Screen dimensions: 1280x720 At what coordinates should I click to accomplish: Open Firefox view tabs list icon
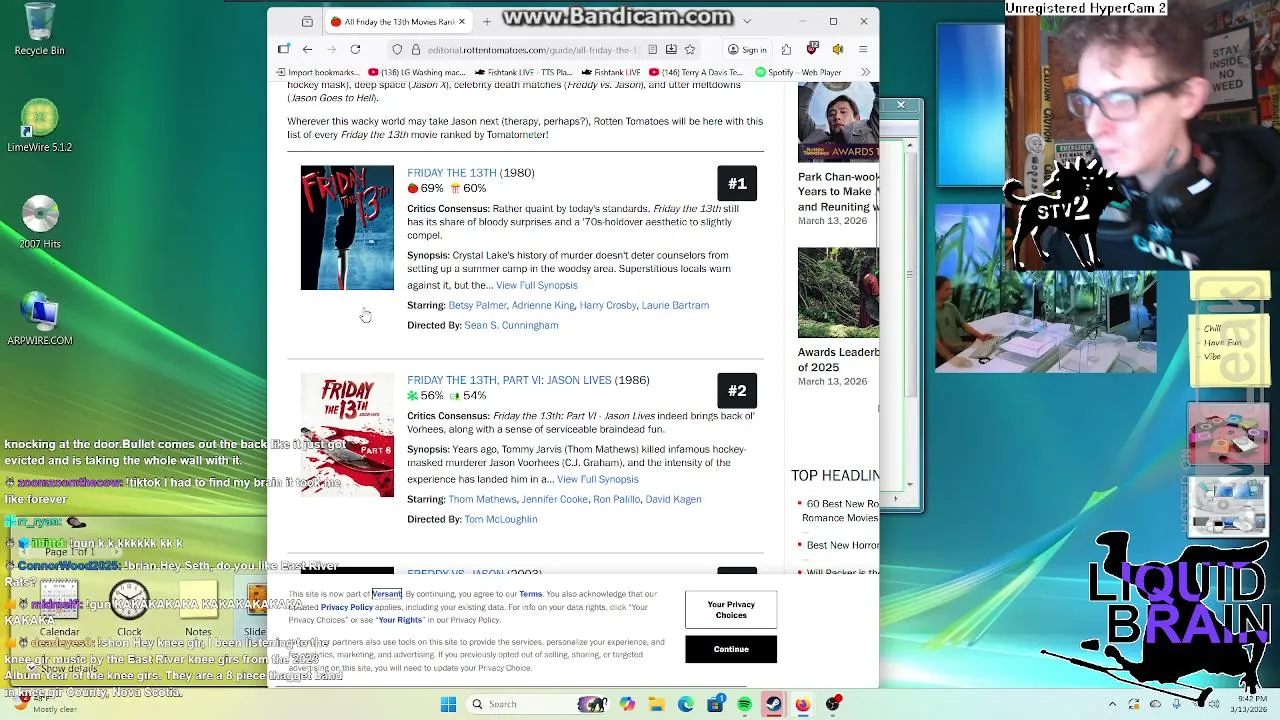pos(307,22)
